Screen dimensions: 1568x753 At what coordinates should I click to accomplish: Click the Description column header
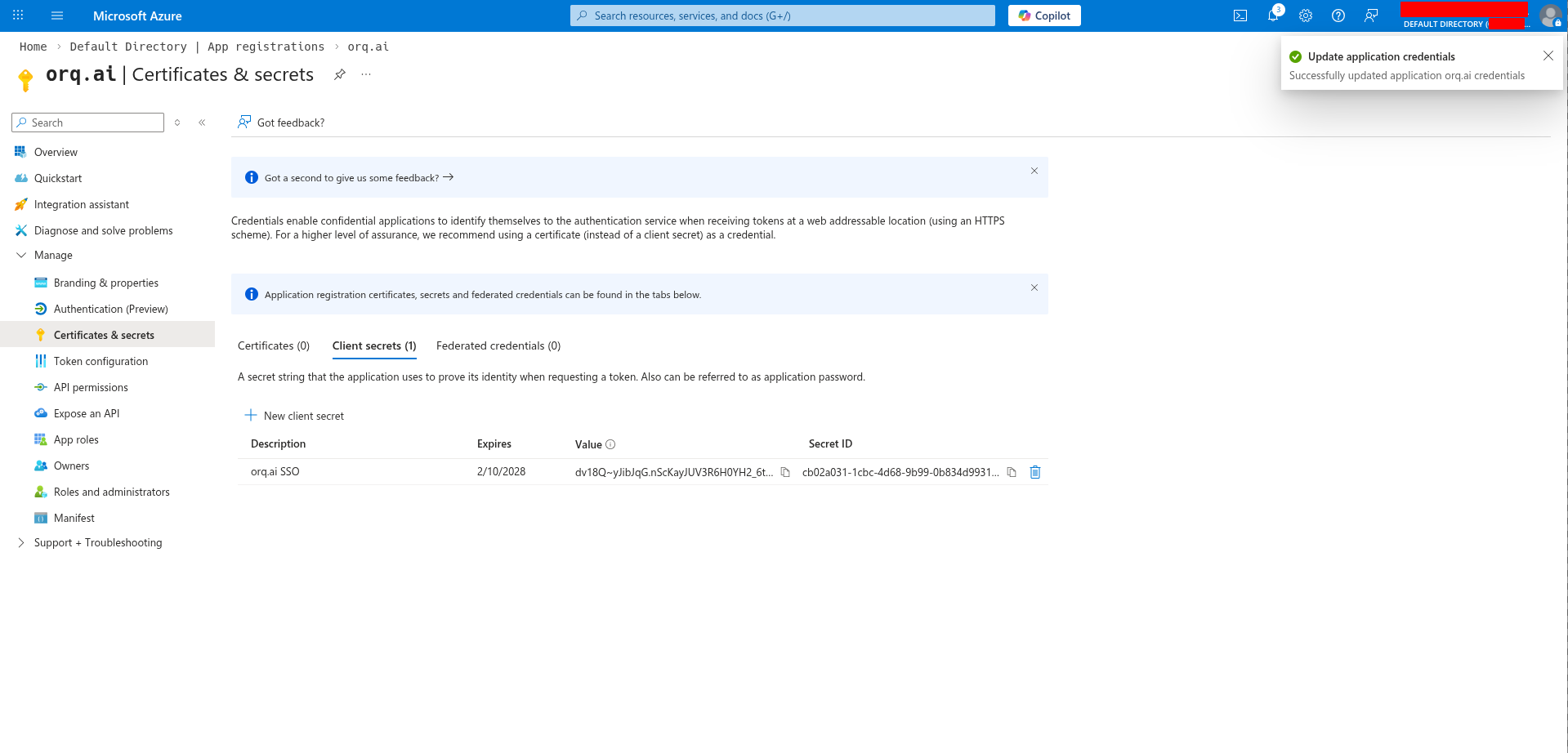click(279, 443)
